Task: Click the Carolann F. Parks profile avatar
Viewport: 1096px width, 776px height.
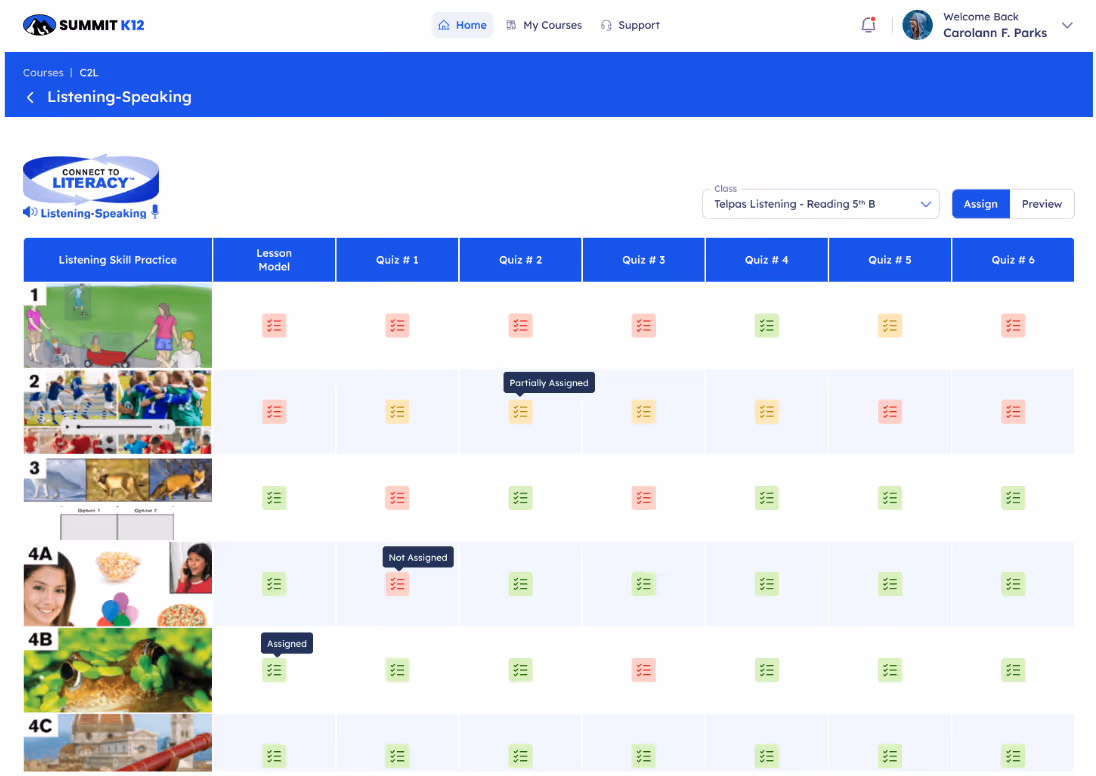Action: click(x=917, y=25)
